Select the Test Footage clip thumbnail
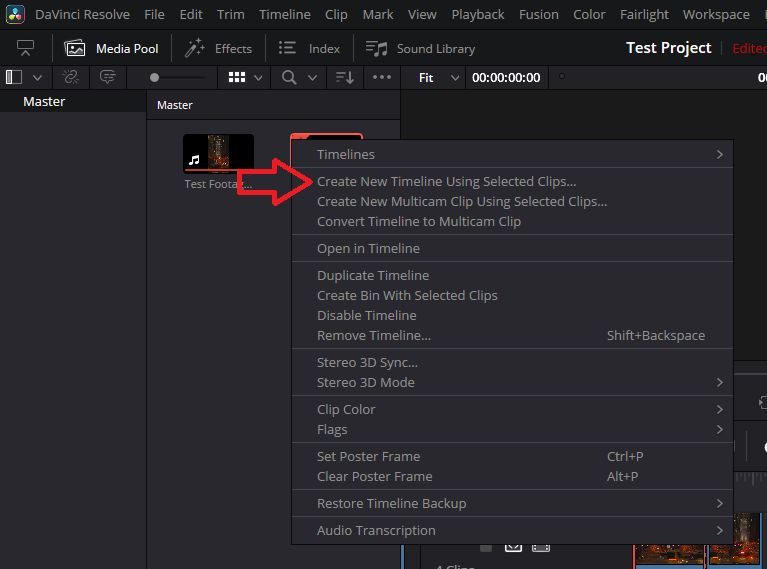The image size is (767, 569). tap(218, 153)
